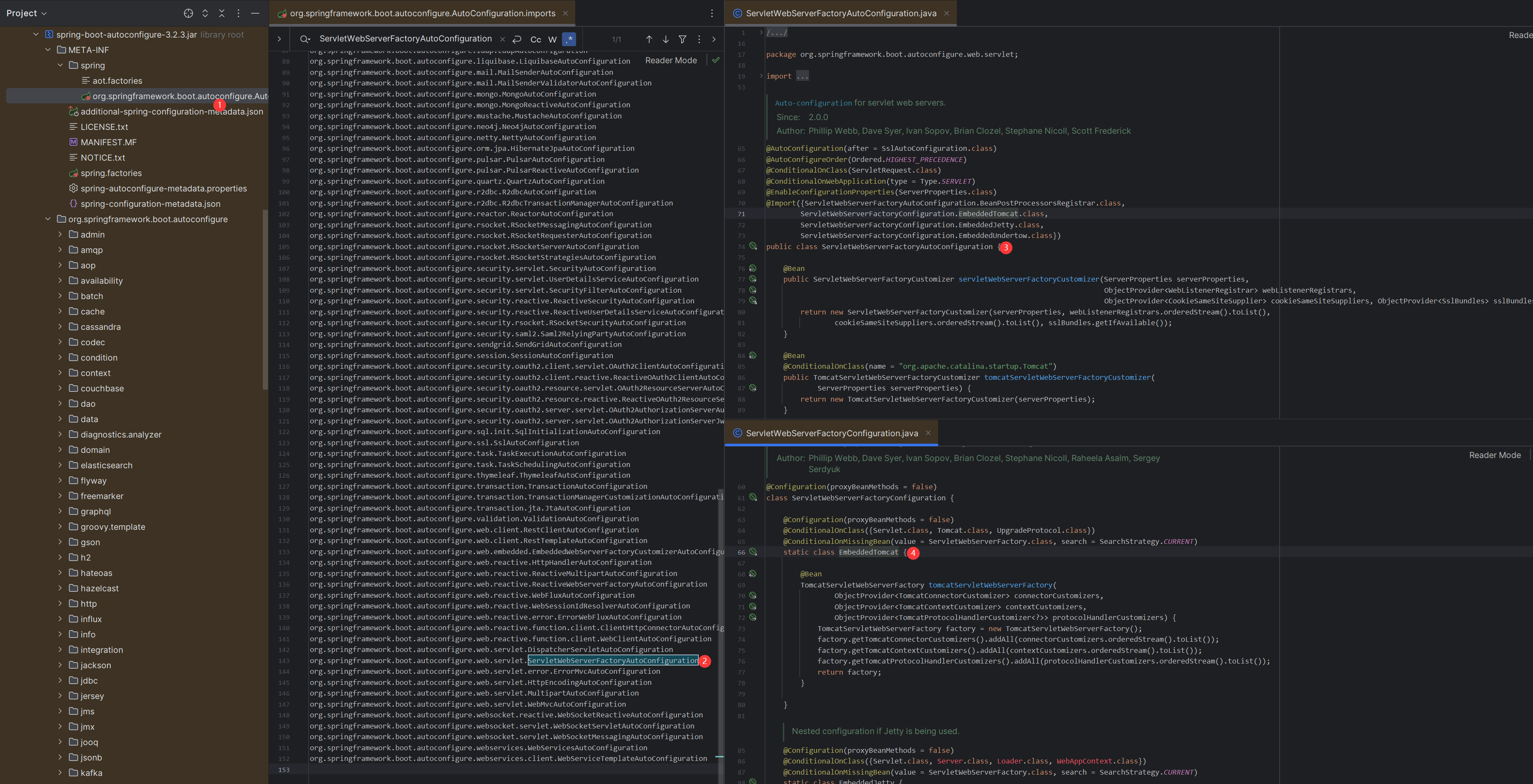Enable whole-words matching (W) in search
The width and height of the screenshot is (1533, 784).
pyautogui.click(x=552, y=39)
